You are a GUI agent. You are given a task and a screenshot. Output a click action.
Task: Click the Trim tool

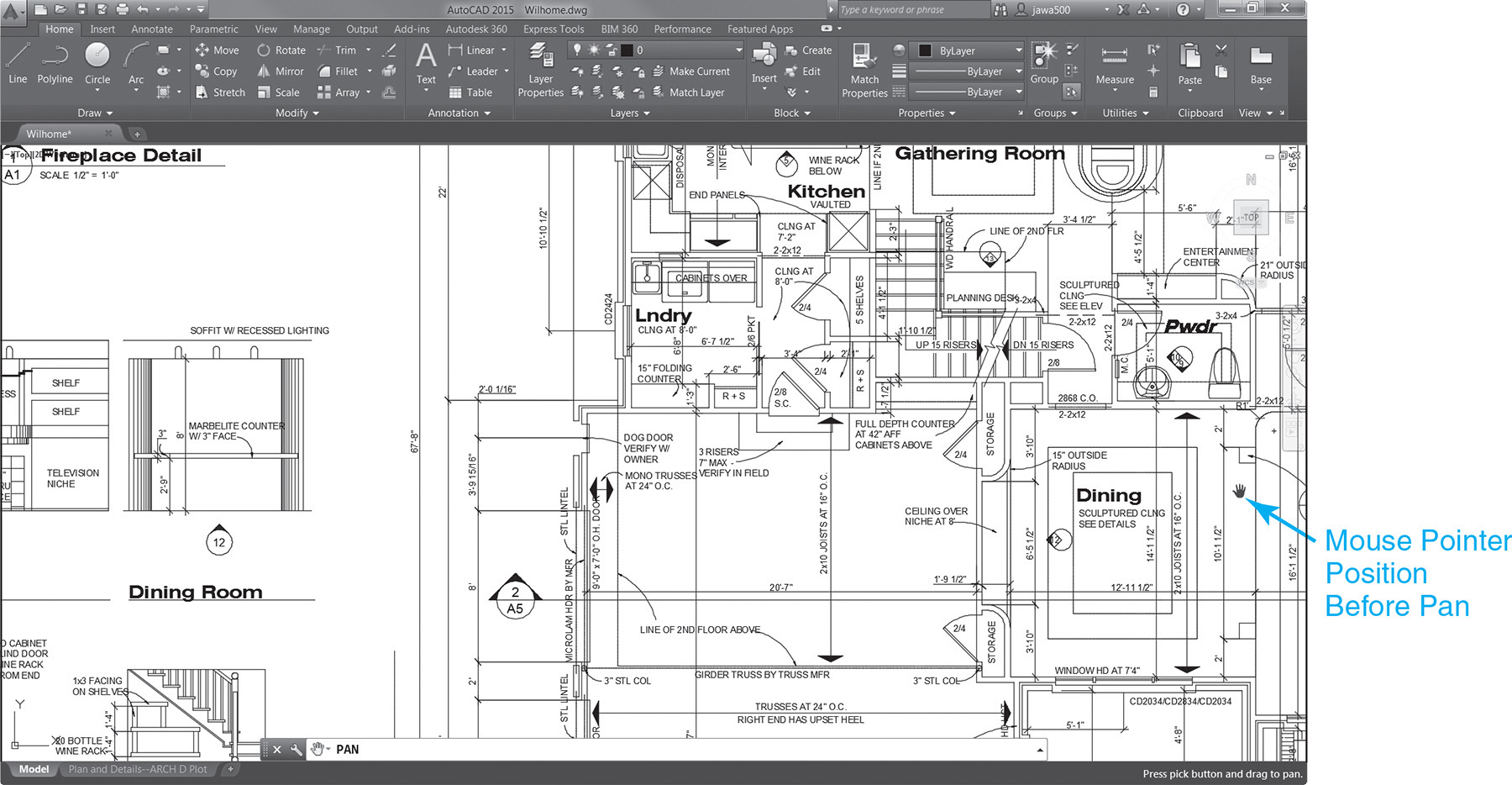click(337, 50)
